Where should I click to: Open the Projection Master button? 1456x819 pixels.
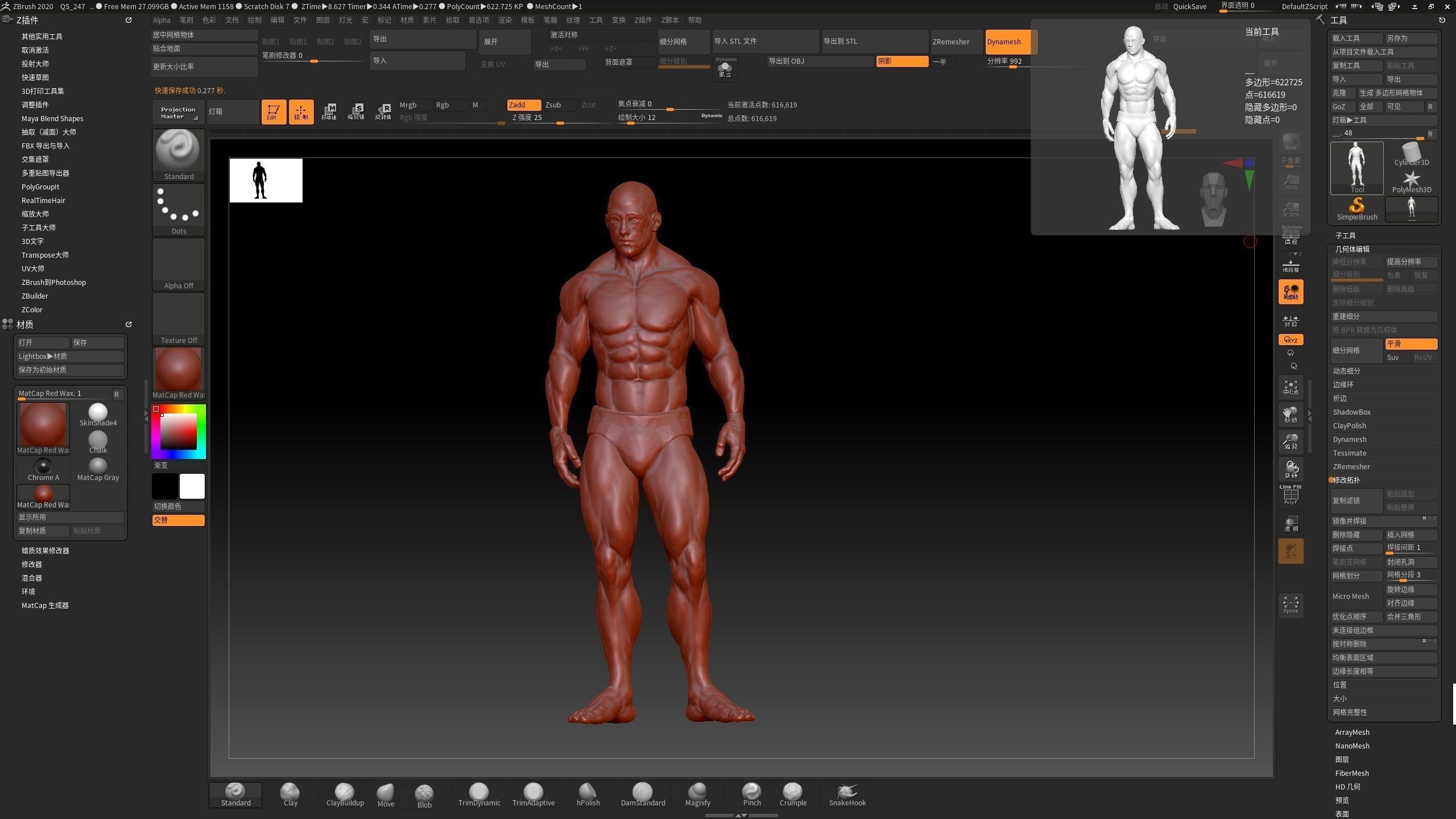178,112
